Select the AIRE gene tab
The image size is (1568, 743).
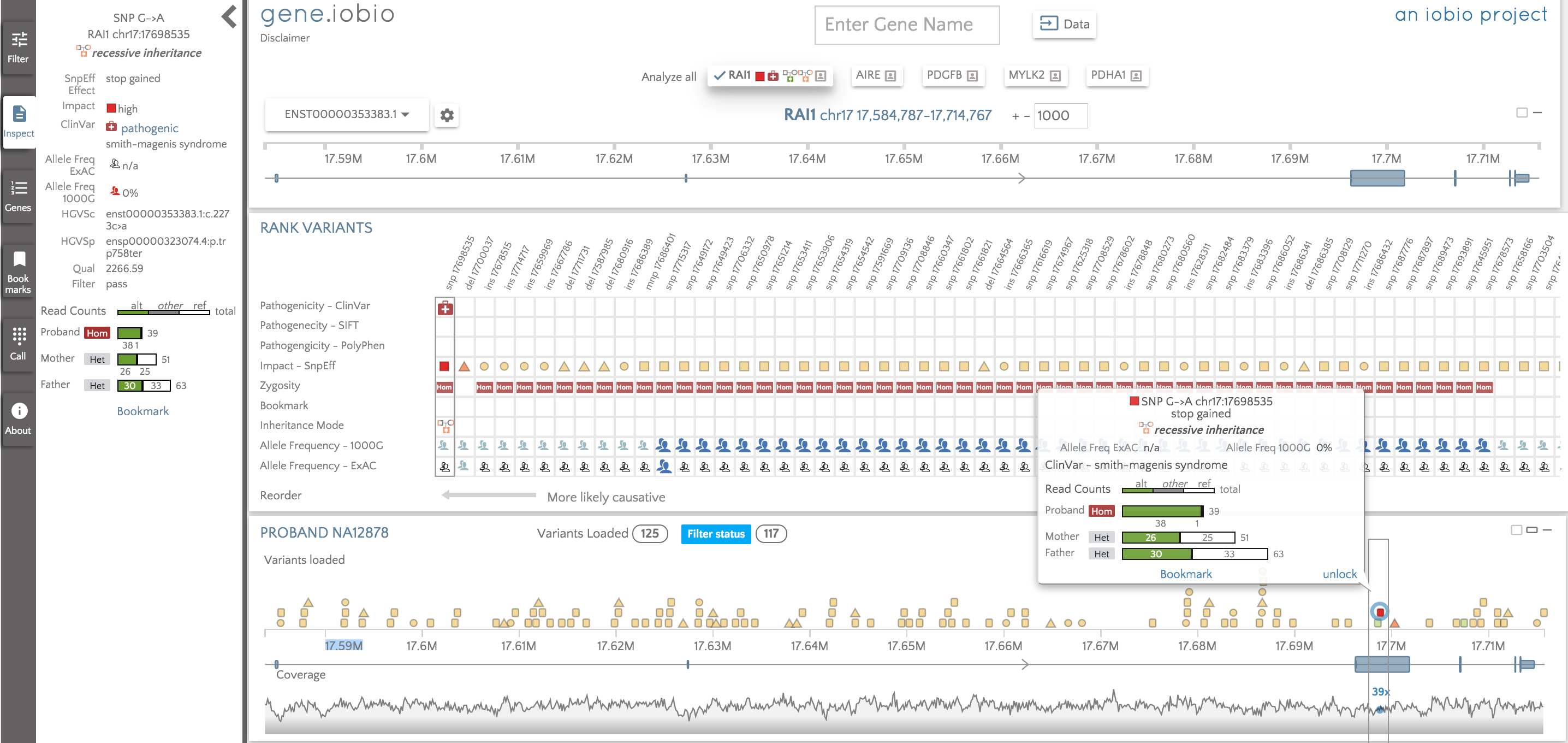coord(875,75)
